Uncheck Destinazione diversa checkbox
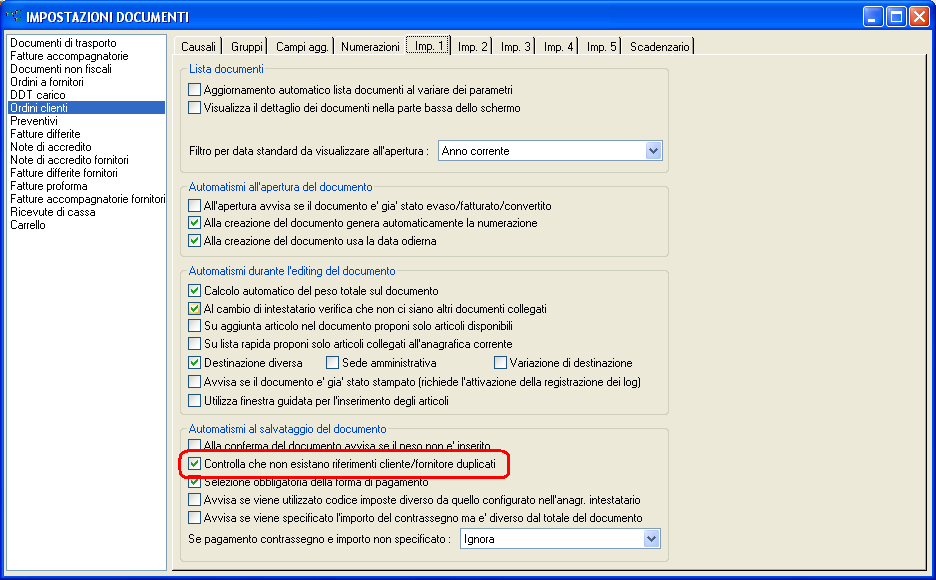936x580 pixels. (x=194, y=363)
